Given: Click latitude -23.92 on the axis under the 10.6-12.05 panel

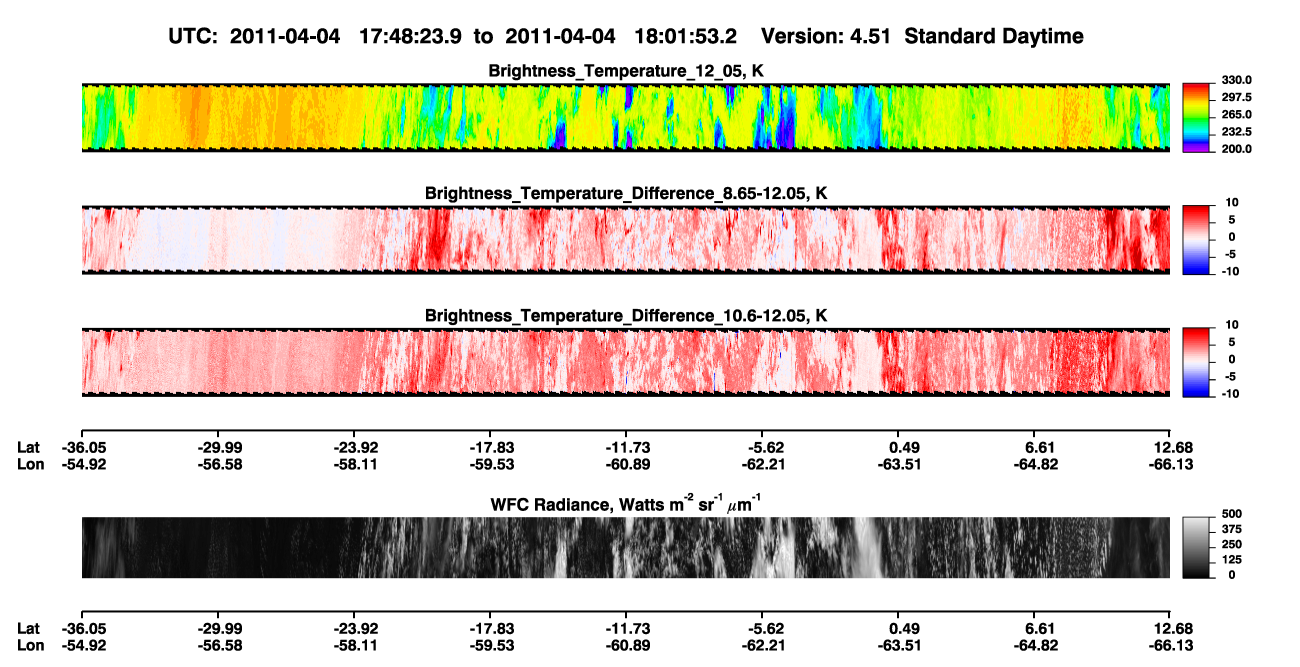Looking at the screenshot, I should click(x=355, y=447).
